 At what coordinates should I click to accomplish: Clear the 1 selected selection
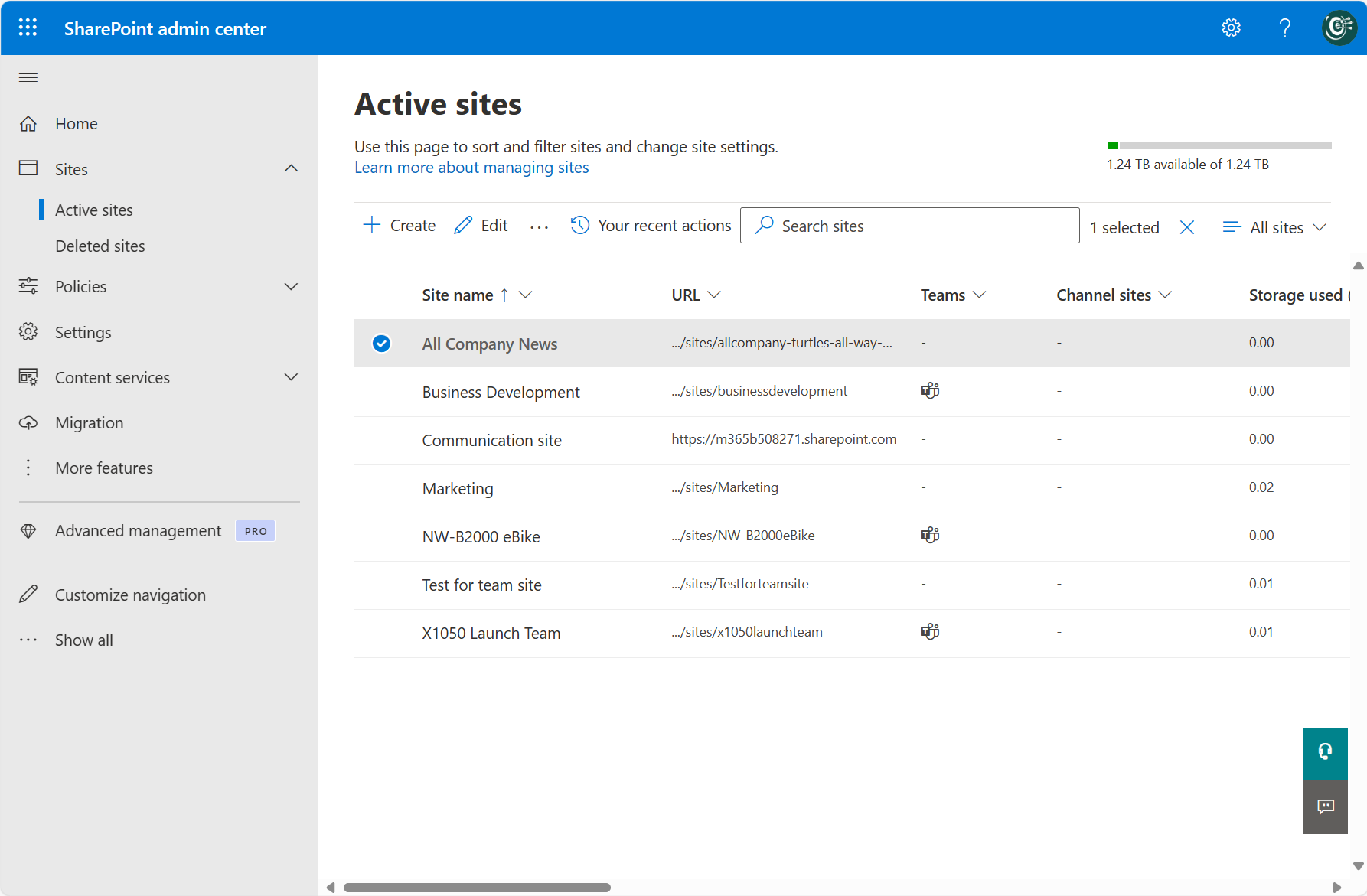point(1187,226)
